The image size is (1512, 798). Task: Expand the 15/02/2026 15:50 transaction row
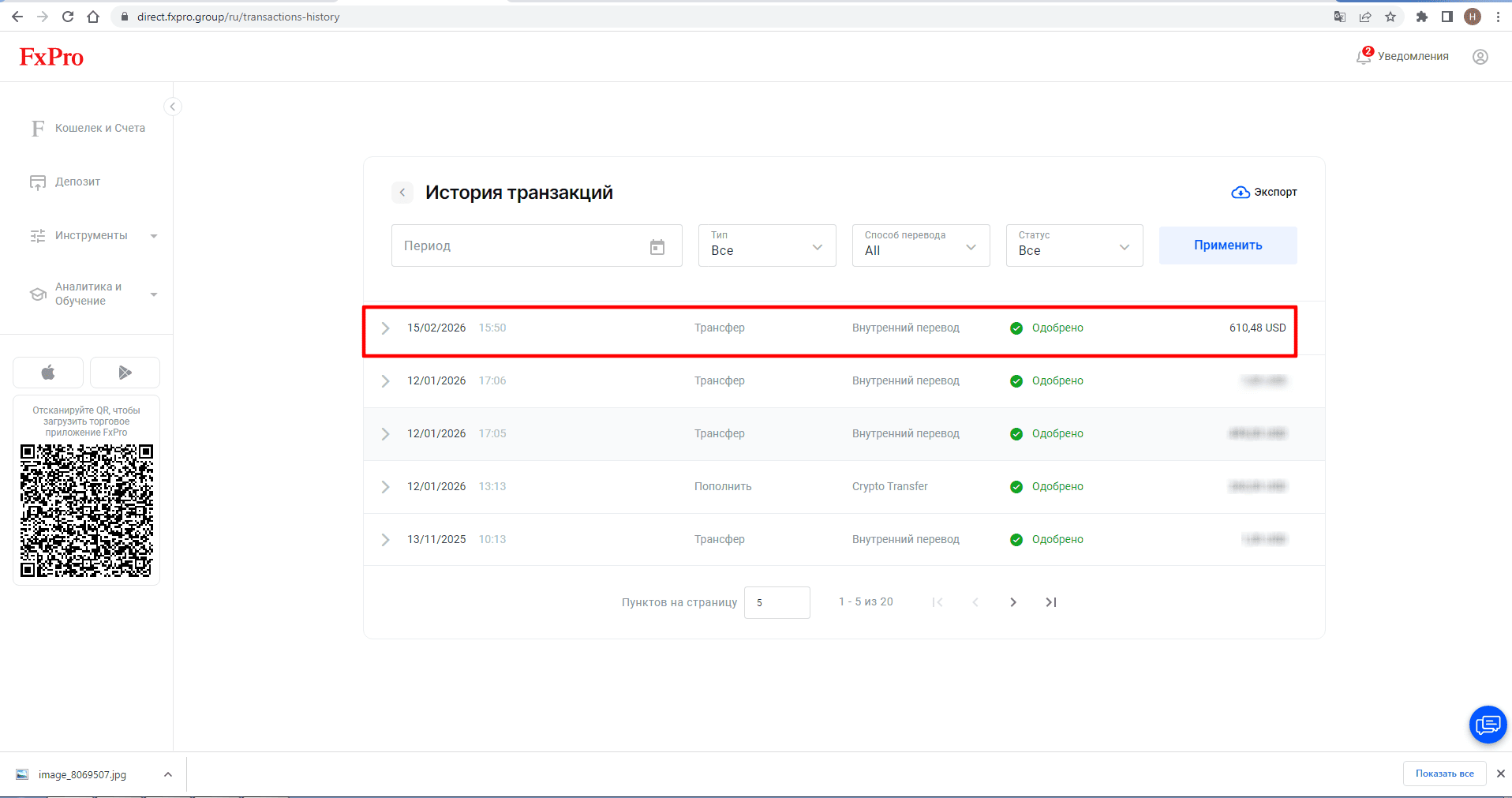(829, 328)
